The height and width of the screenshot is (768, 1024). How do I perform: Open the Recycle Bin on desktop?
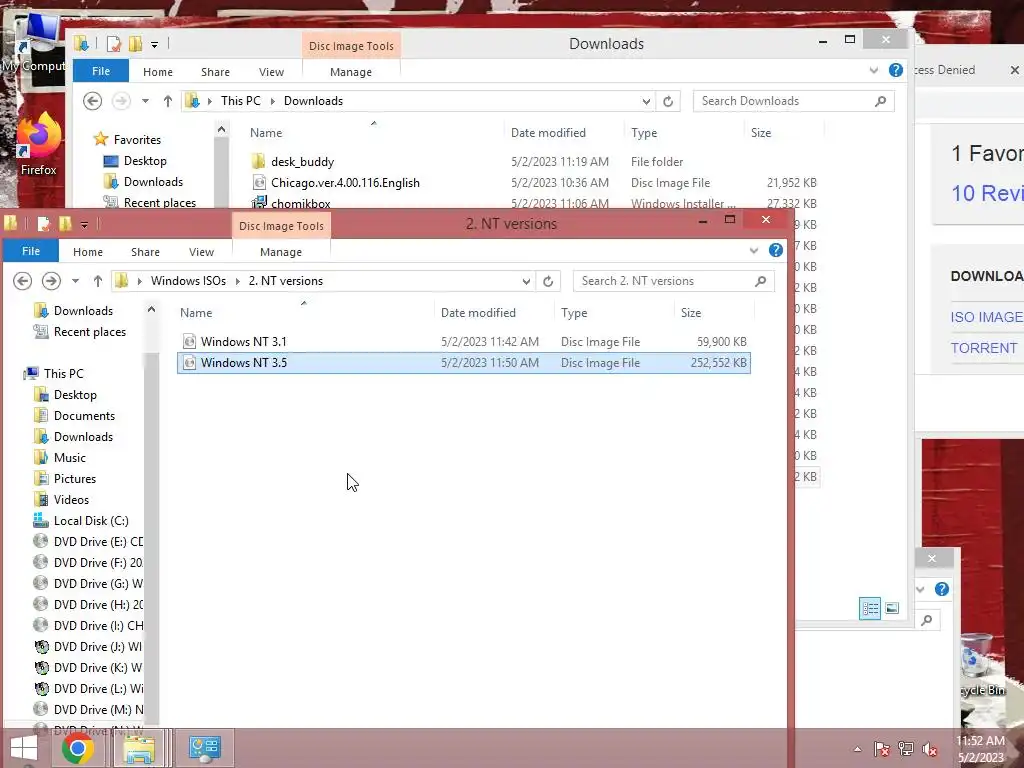[983, 666]
